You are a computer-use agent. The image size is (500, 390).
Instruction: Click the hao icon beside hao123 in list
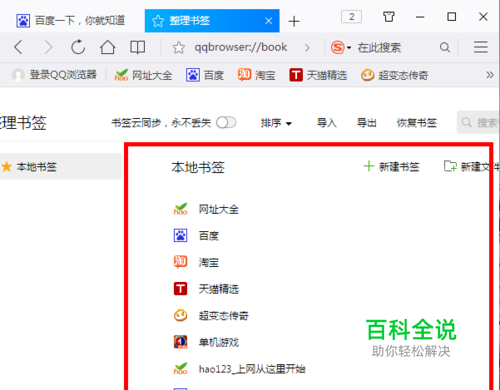pos(180,368)
